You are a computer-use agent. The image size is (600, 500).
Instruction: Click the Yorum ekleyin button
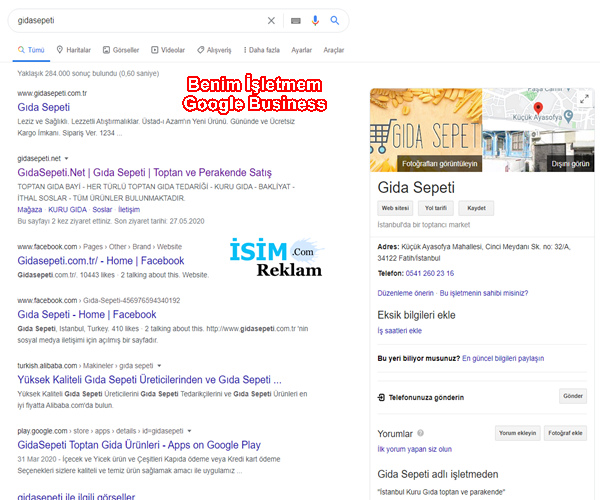517,433
